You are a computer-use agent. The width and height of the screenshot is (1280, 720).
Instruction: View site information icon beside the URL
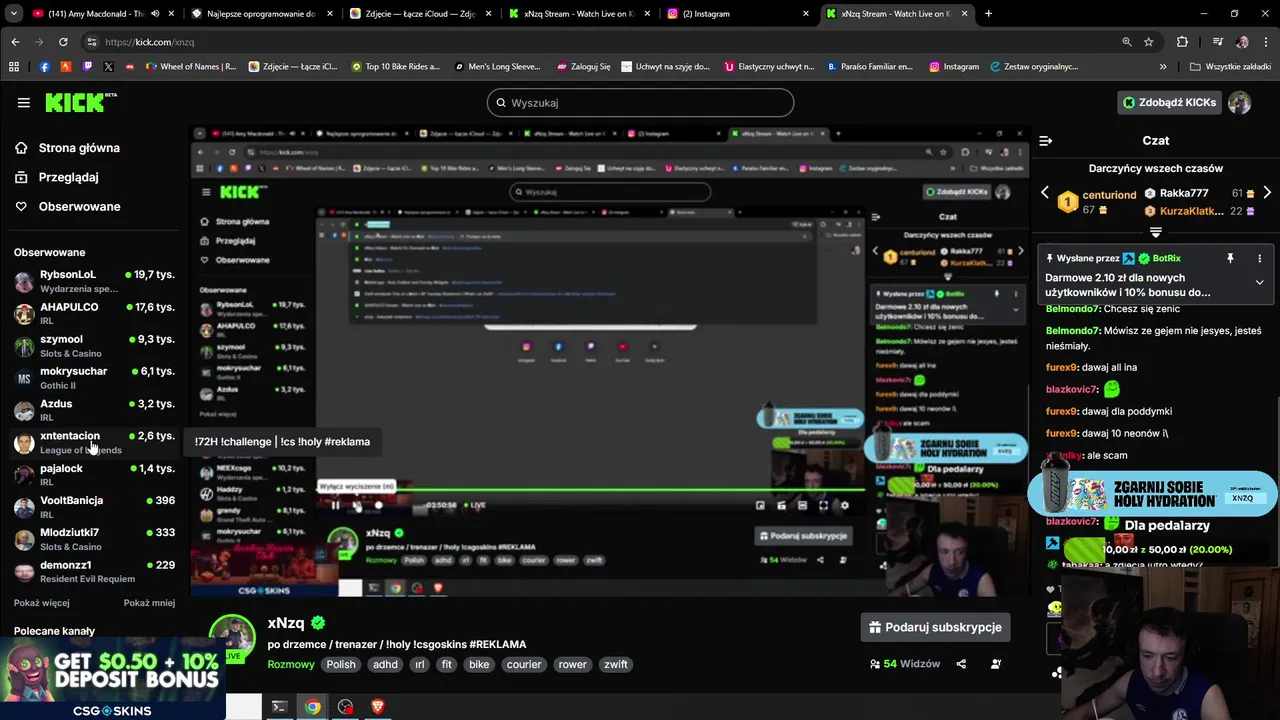[x=92, y=42]
